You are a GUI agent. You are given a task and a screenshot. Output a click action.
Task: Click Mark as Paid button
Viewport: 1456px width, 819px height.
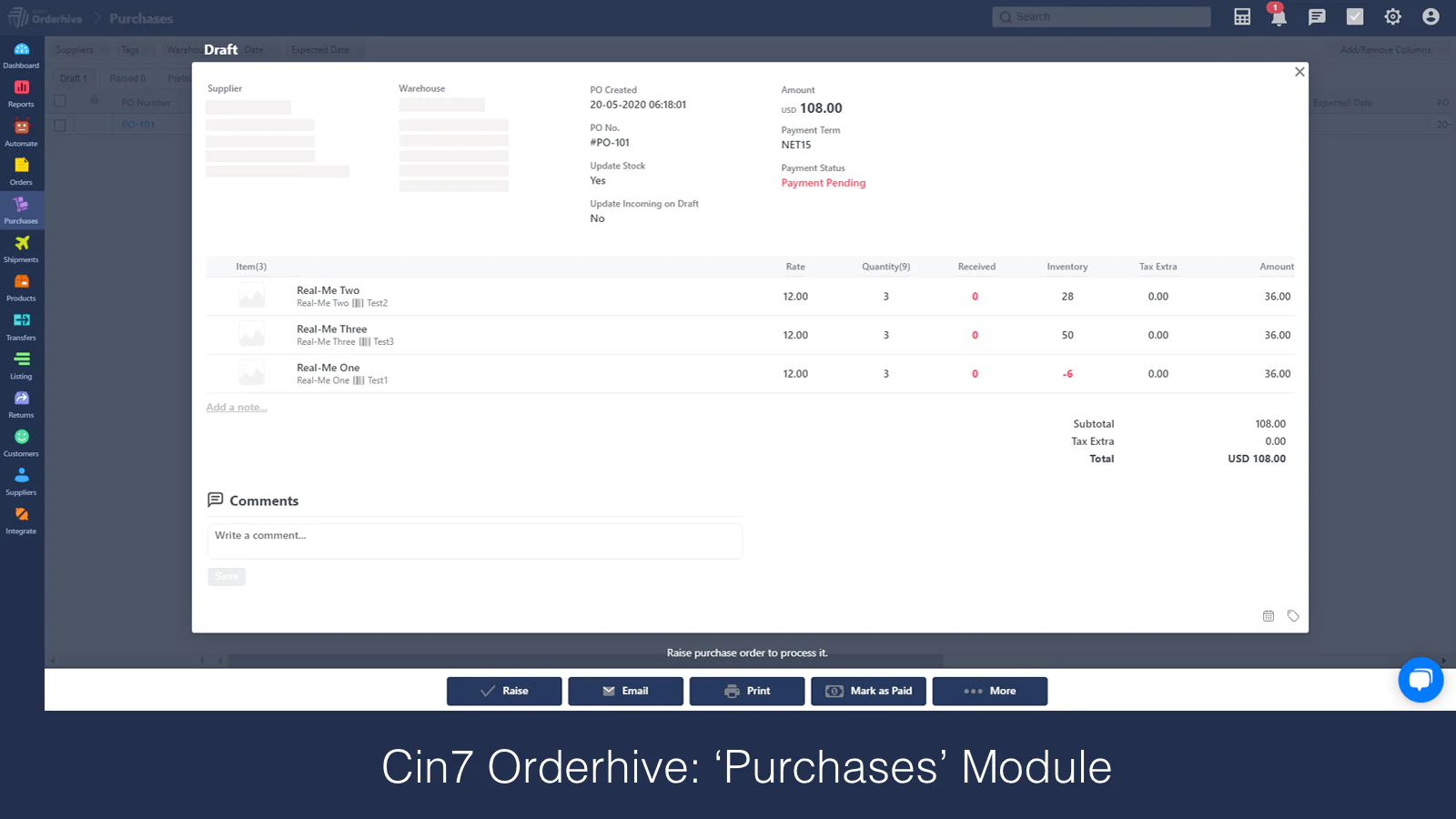pos(868,691)
